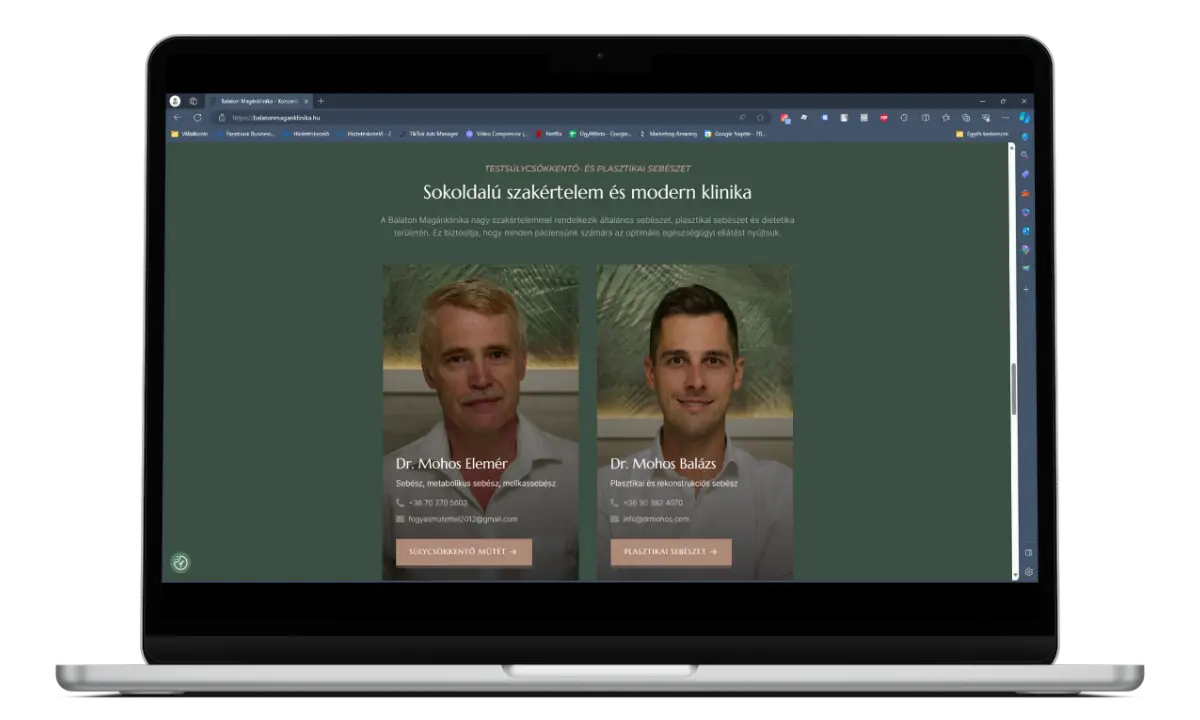
Task: Click the 'Súlycsökkentő műtét' button
Action: coord(463,551)
